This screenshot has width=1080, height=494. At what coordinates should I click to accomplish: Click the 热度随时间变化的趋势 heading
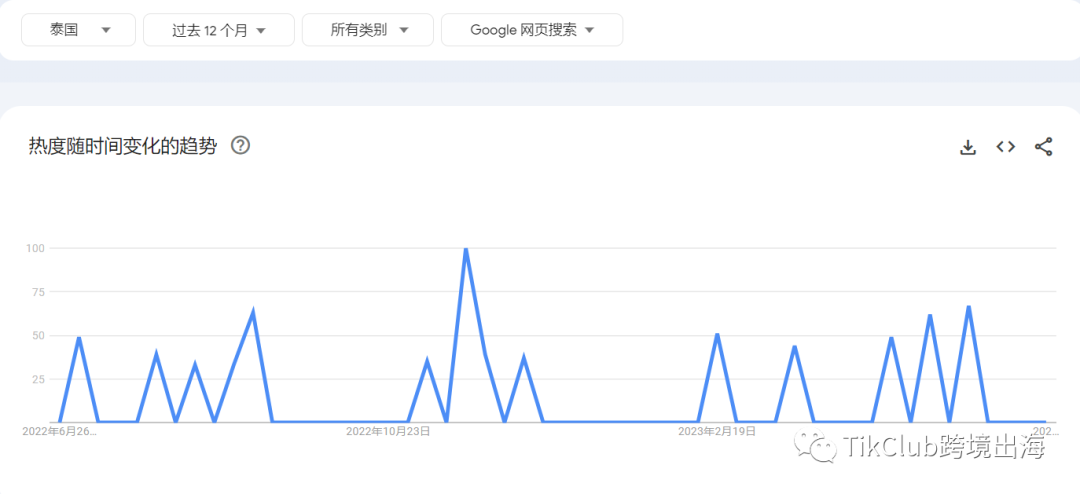pos(123,146)
